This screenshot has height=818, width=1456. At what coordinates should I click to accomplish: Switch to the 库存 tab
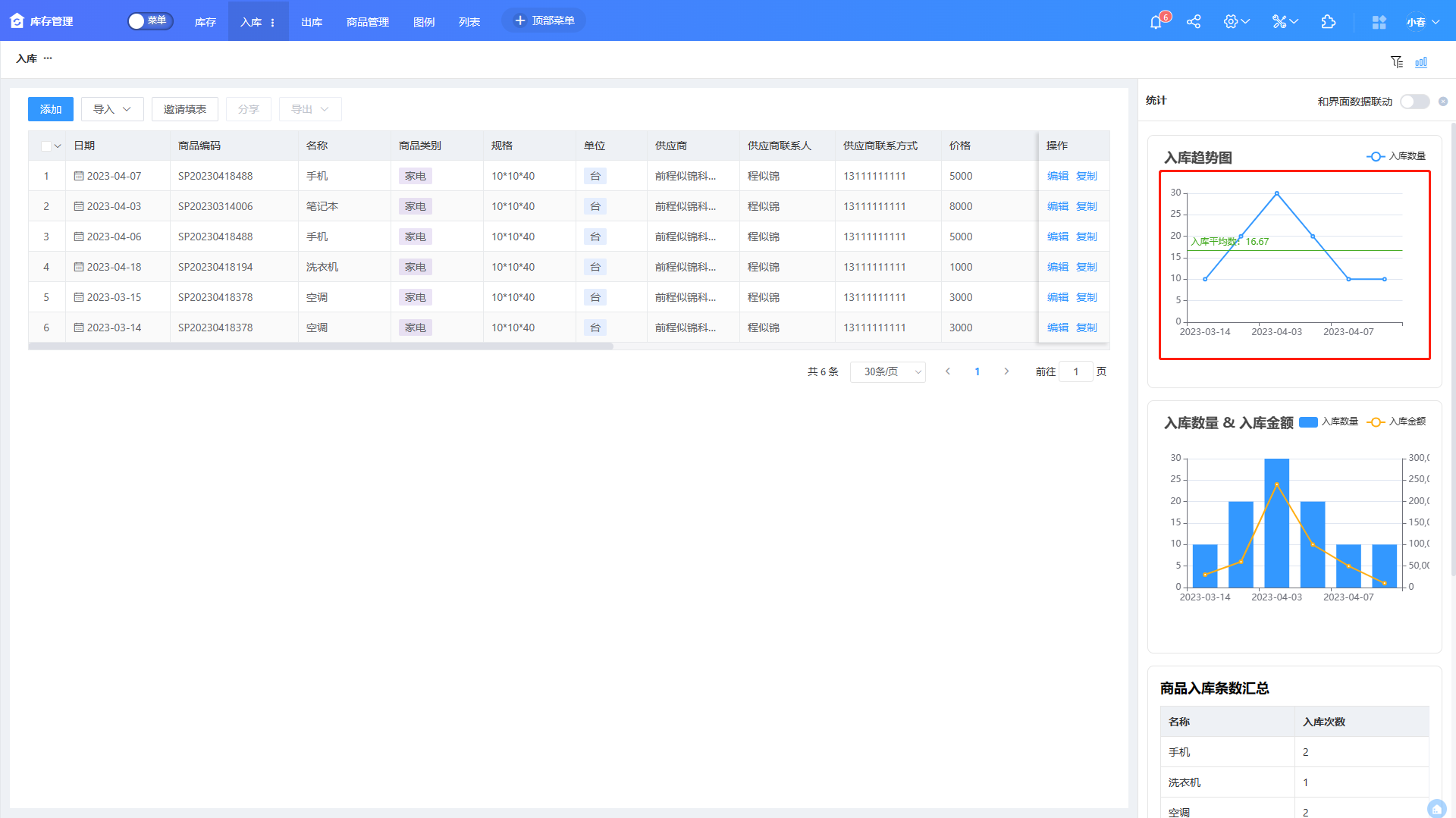(x=206, y=22)
